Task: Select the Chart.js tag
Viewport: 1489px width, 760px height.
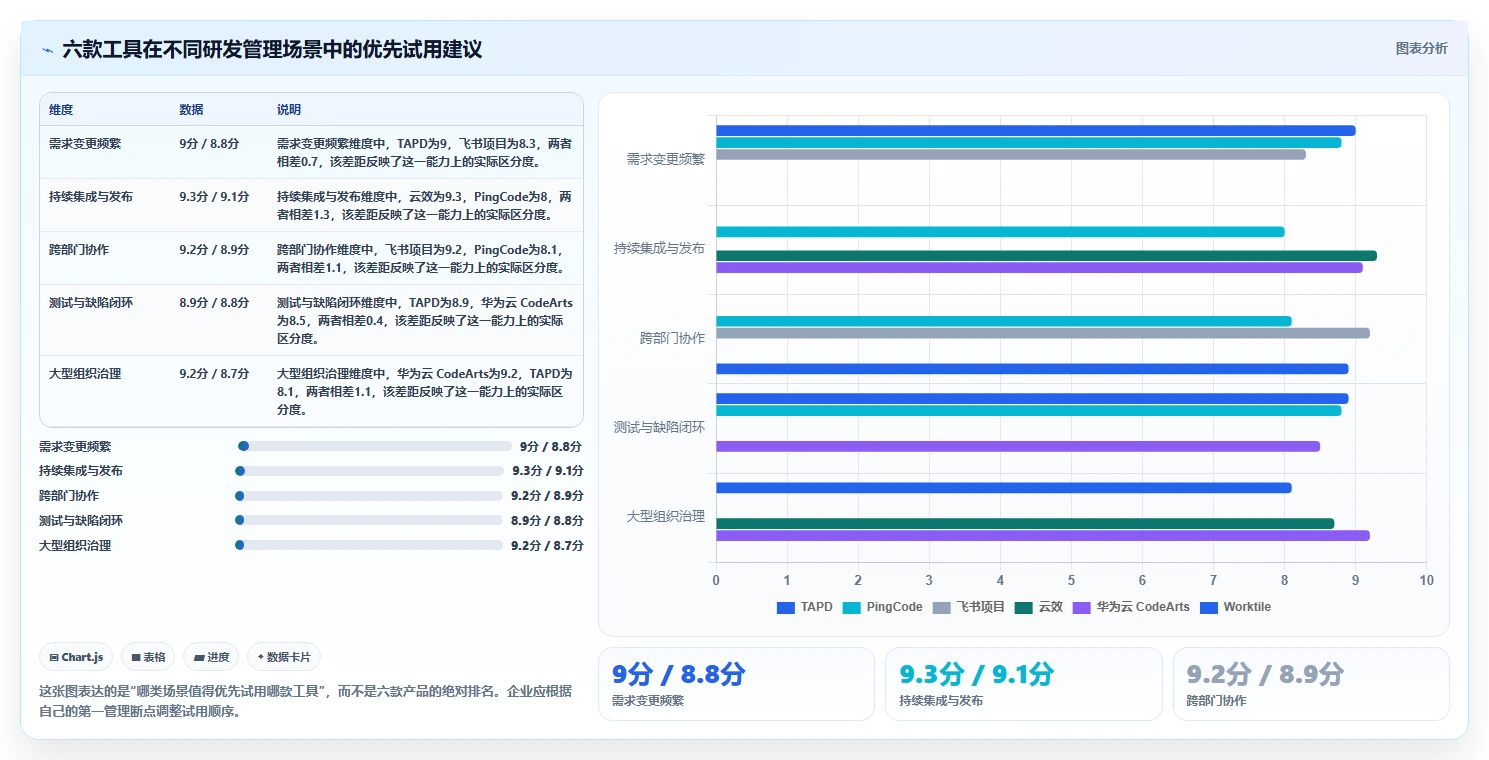Action: tap(77, 657)
